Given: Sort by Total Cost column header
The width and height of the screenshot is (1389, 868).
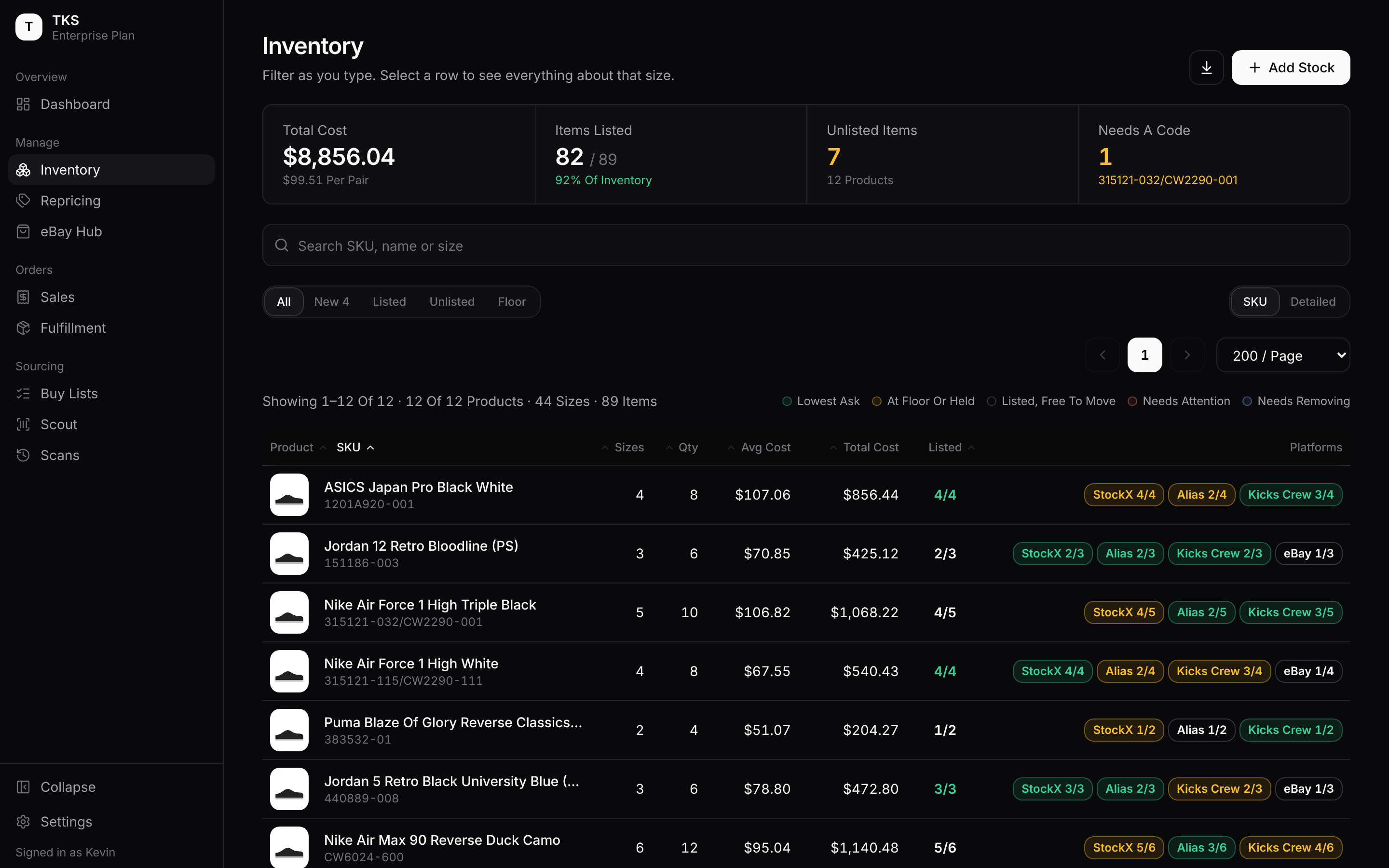Looking at the screenshot, I should [864, 447].
